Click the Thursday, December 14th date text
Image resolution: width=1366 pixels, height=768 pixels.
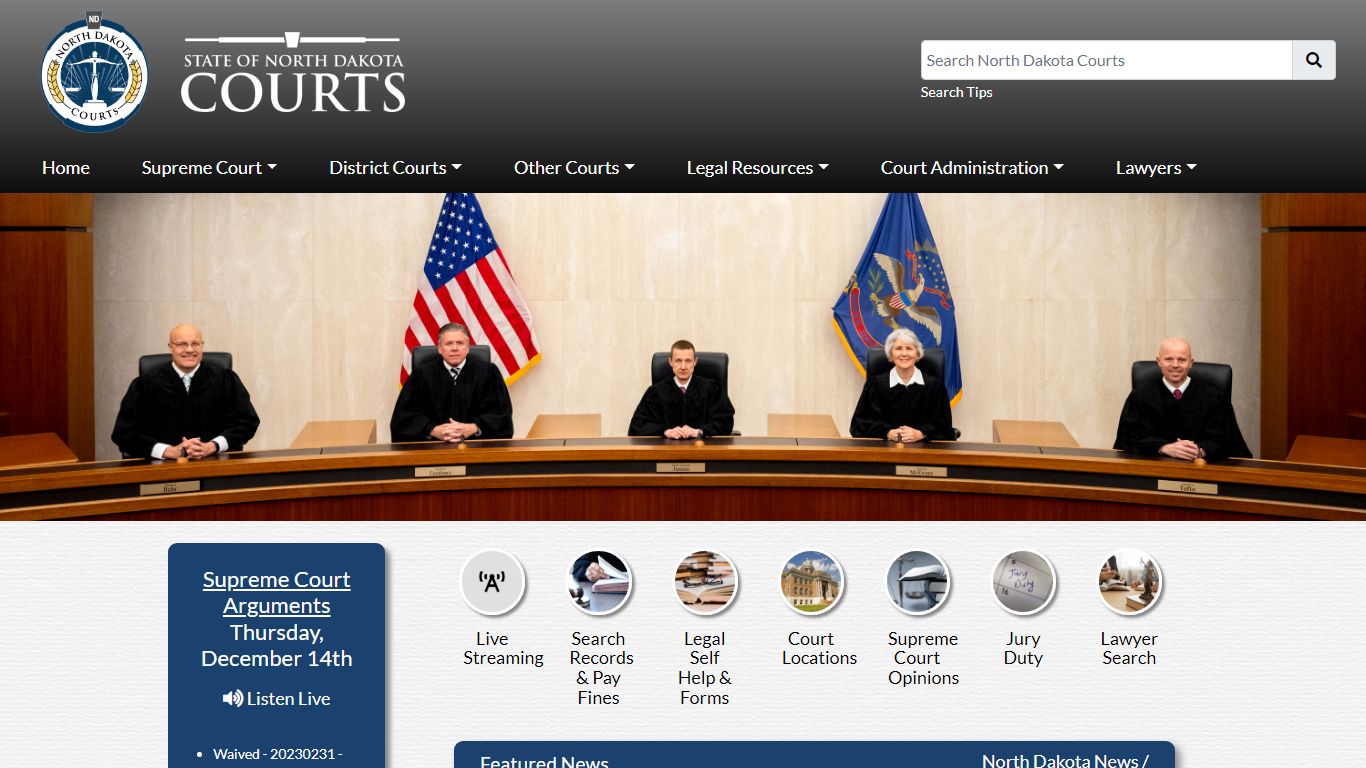(x=277, y=646)
